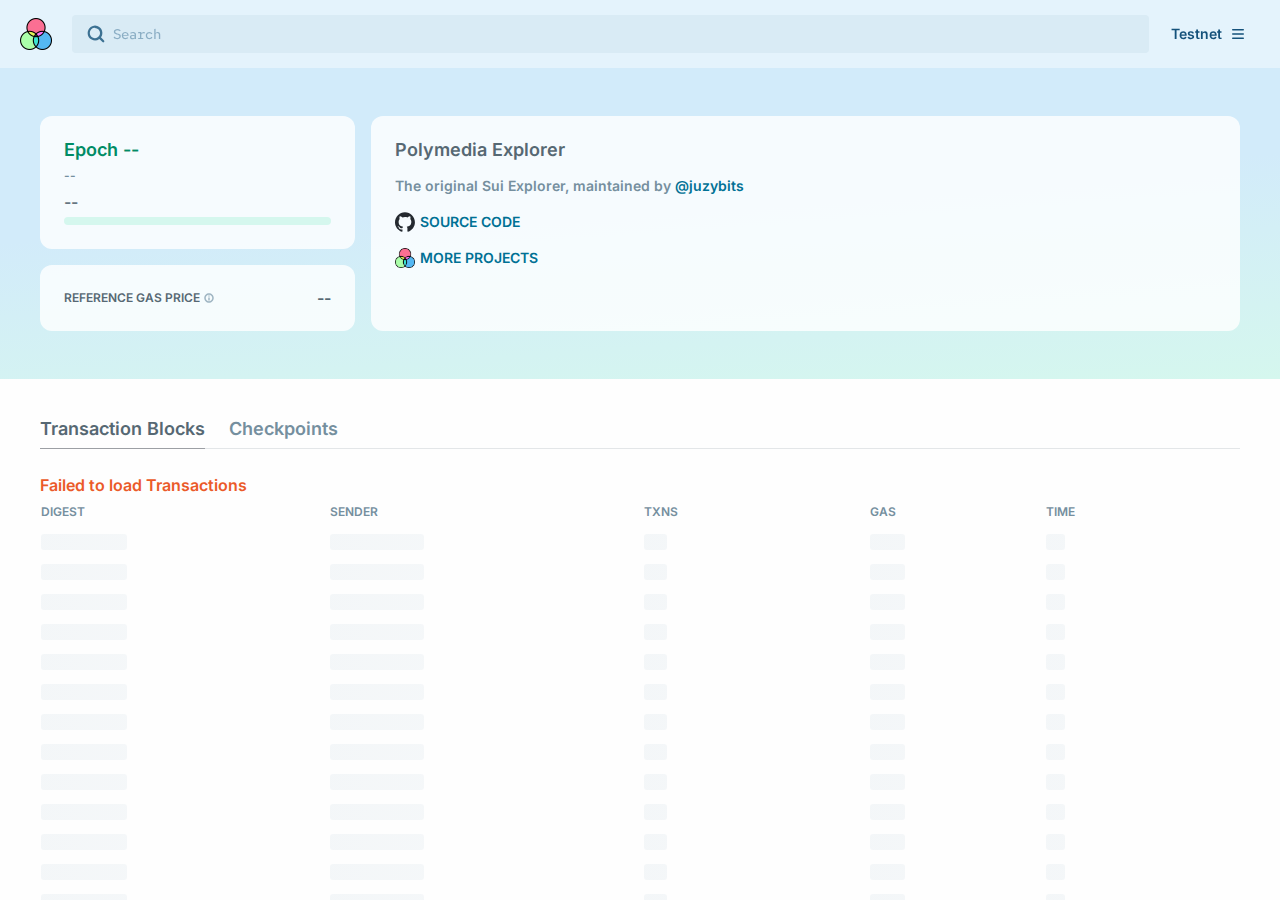Click the Polymedia logo in header
1280x900 pixels.
(x=36, y=34)
